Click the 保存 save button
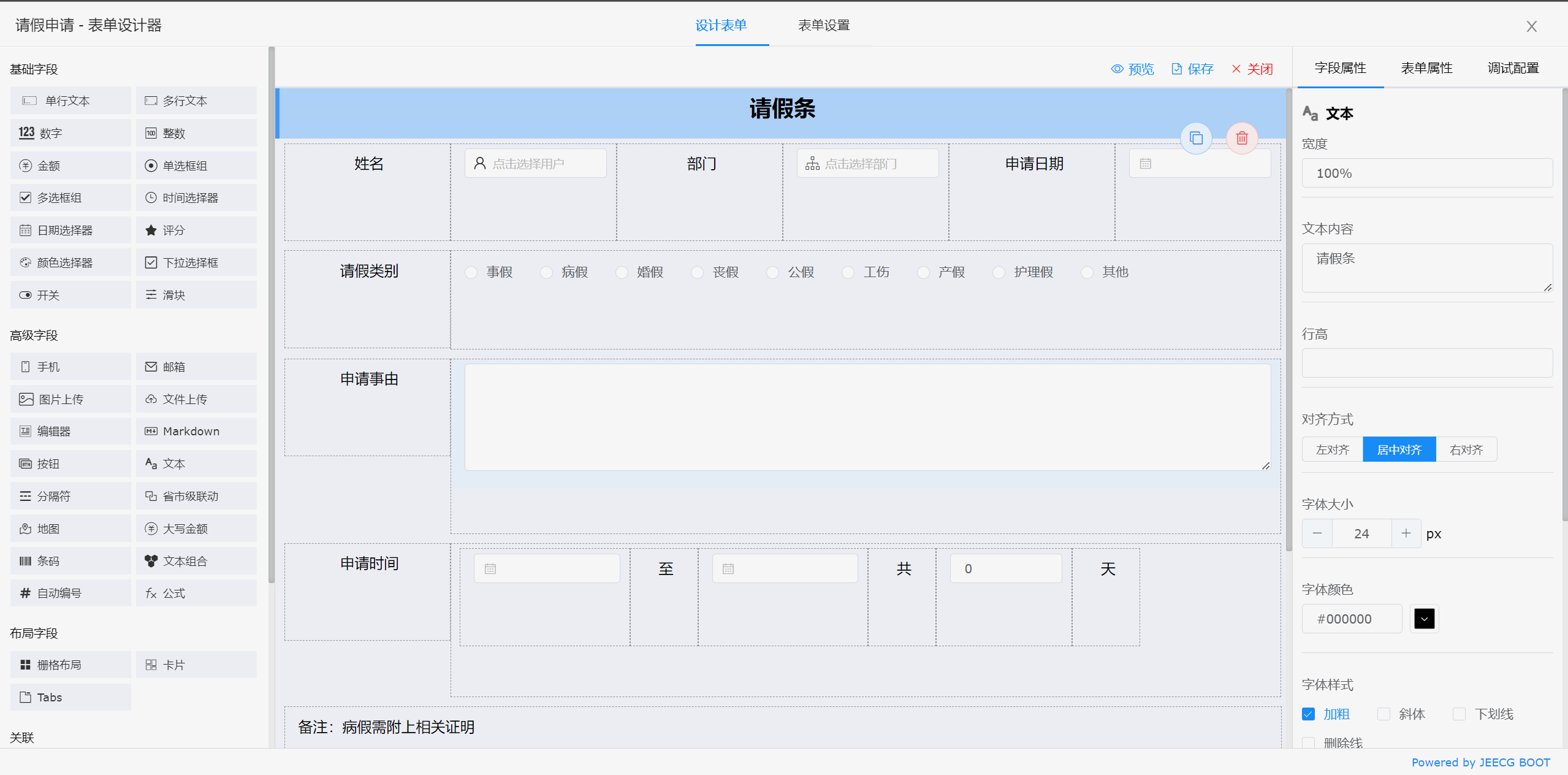 point(1192,69)
